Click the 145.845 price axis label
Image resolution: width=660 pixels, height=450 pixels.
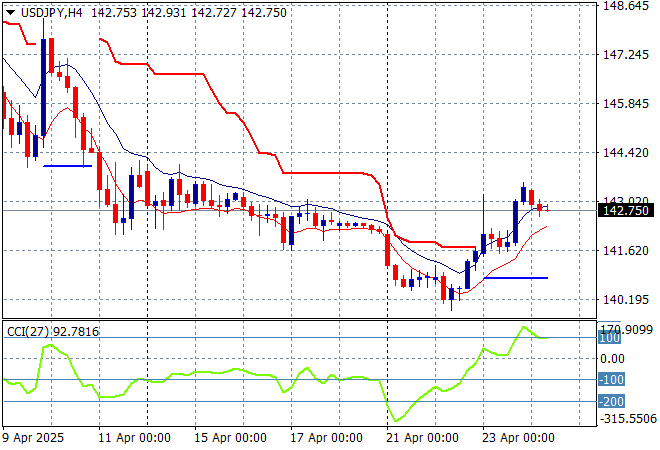click(x=626, y=104)
